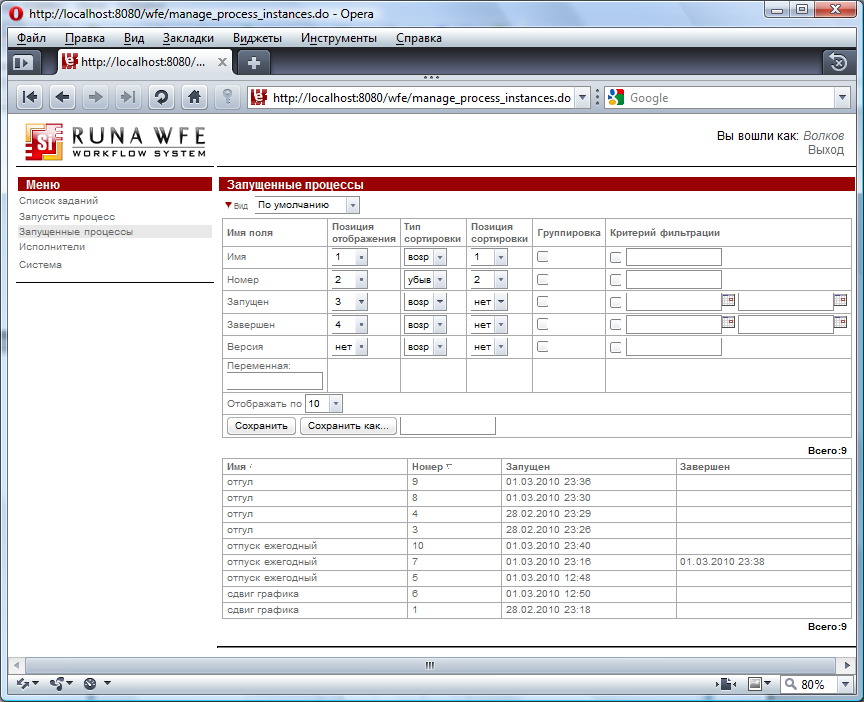Enable grouping checkbox for Имя row
Screen dimensions: 864x702
click(543, 257)
